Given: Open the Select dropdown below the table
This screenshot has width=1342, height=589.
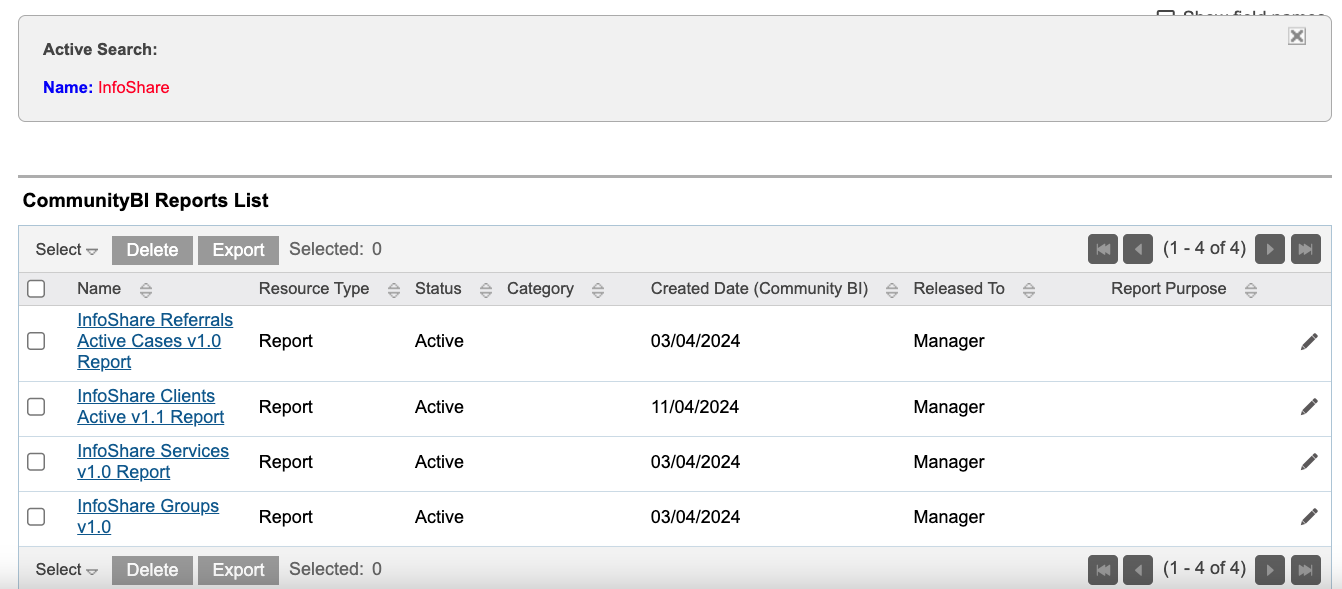Looking at the screenshot, I should [x=65, y=569].
